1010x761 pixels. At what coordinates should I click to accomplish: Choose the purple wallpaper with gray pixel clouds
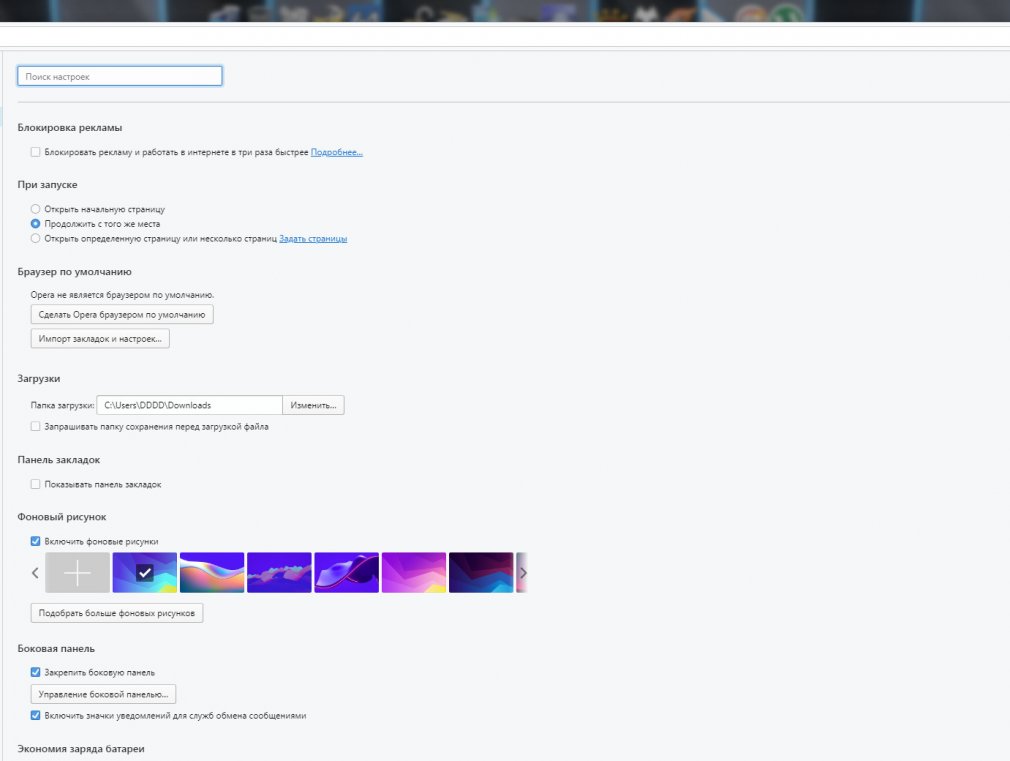[279, 572]
